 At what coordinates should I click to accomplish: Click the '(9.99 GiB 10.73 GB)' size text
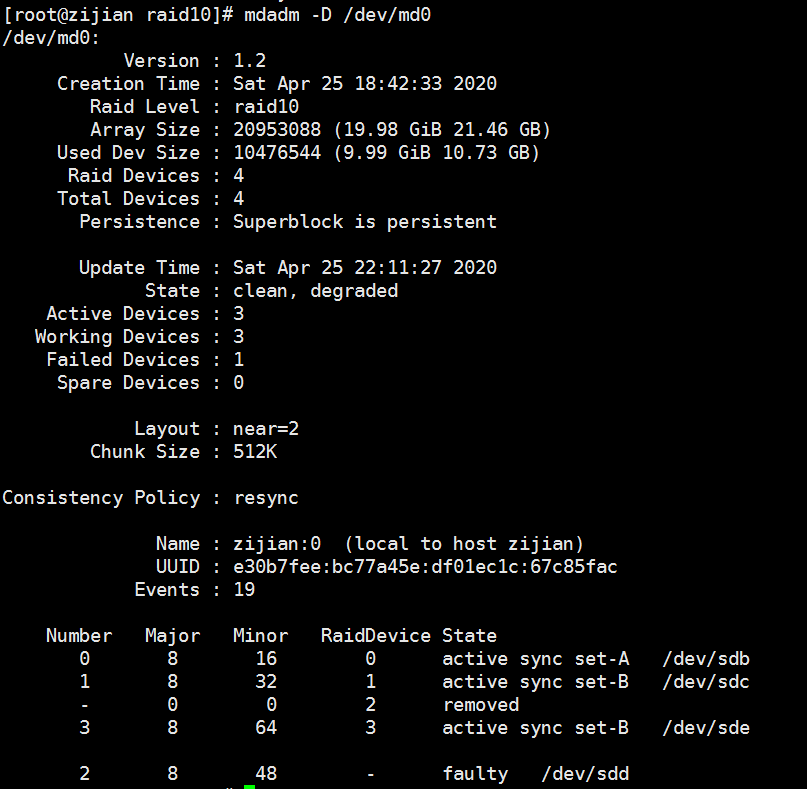coord(436,152)
